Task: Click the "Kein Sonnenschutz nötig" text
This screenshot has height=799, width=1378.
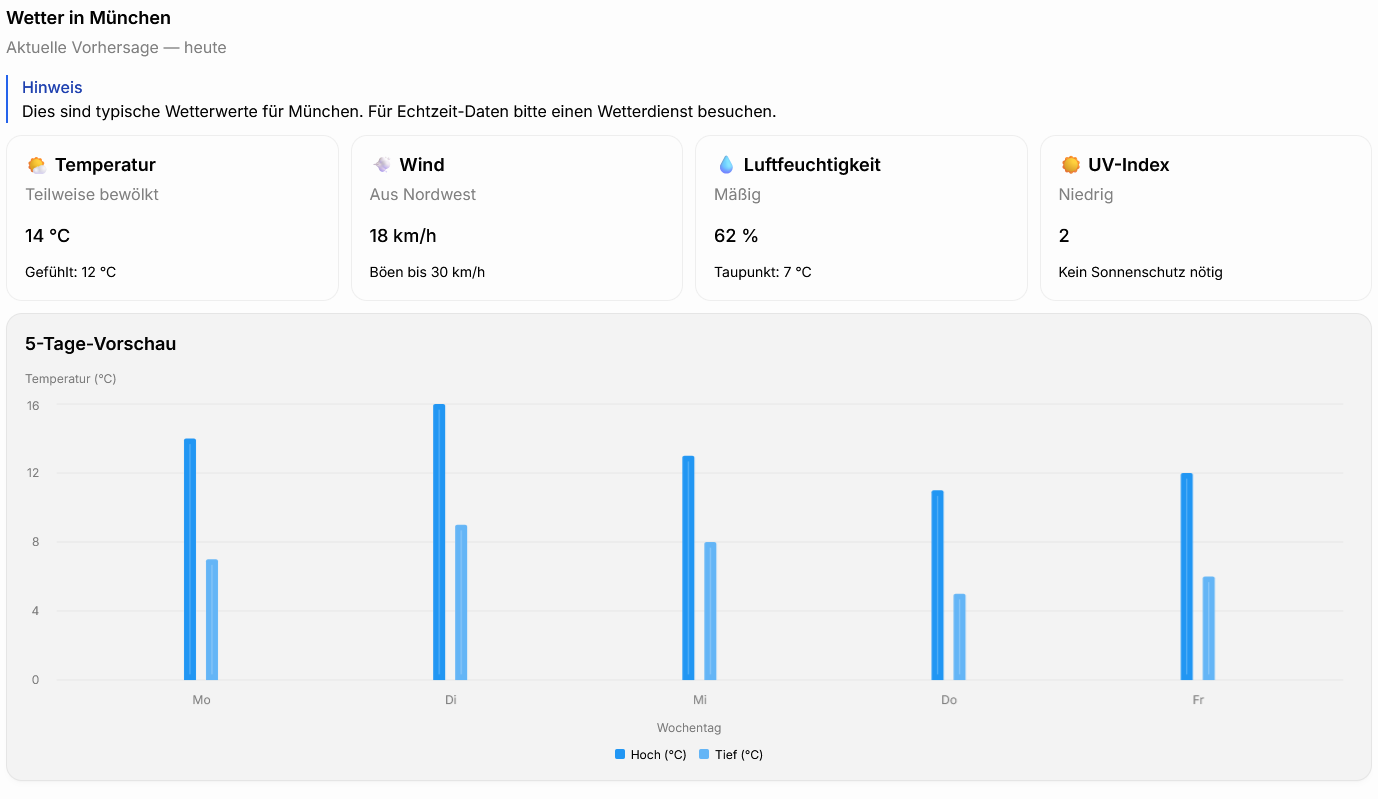Action: point(1141,272)
